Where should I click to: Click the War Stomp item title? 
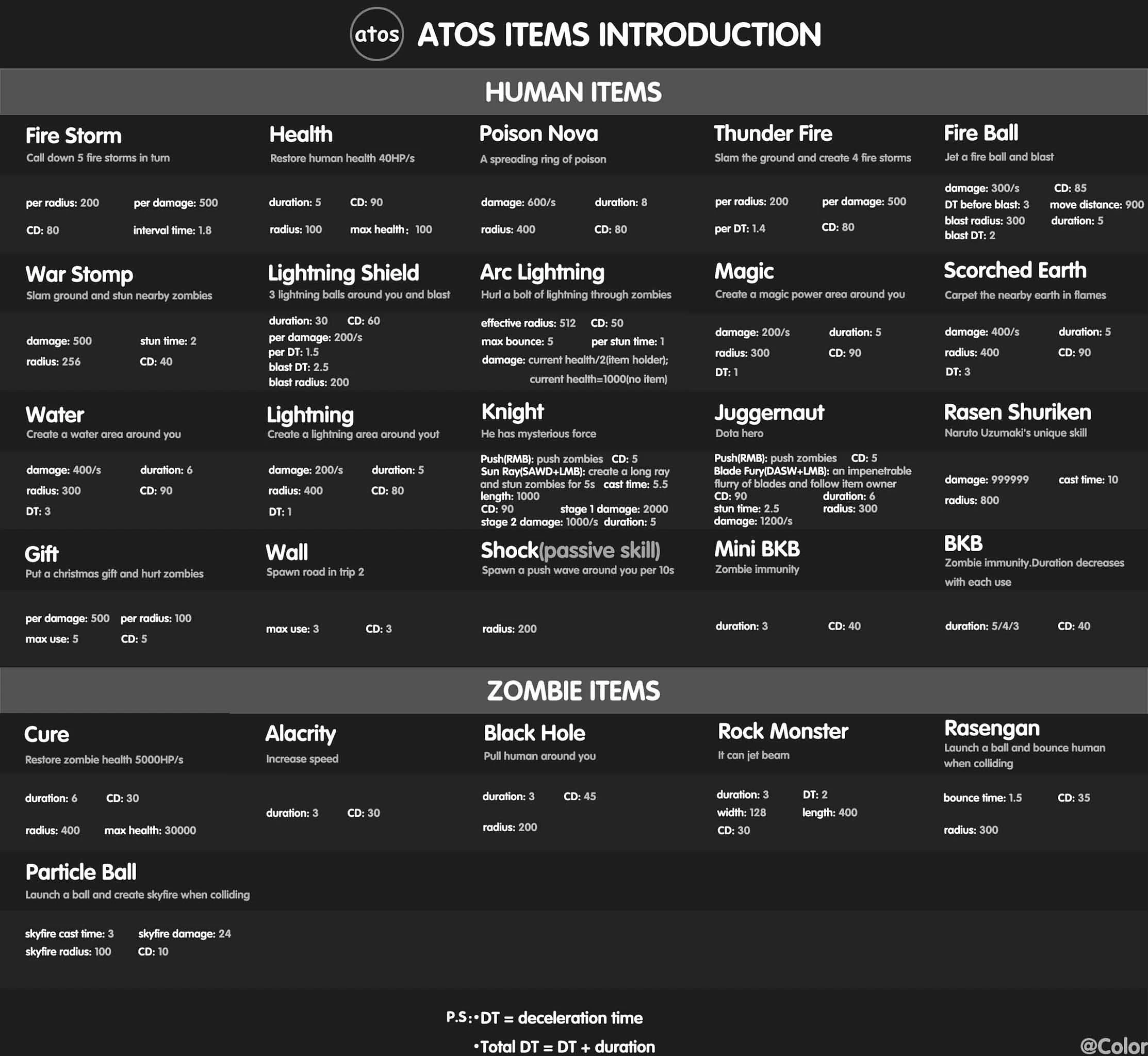(79, 274)
